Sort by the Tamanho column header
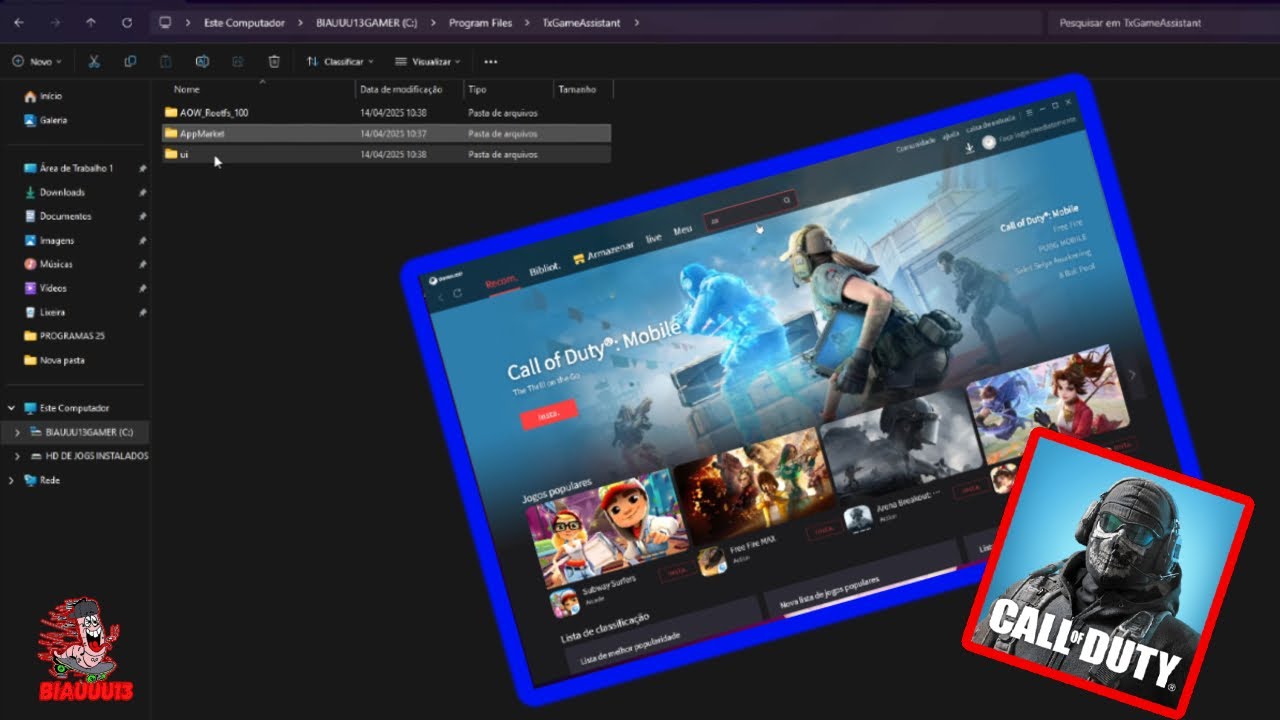The width and height of the screenshot is (1280, 720). point(577,89)
